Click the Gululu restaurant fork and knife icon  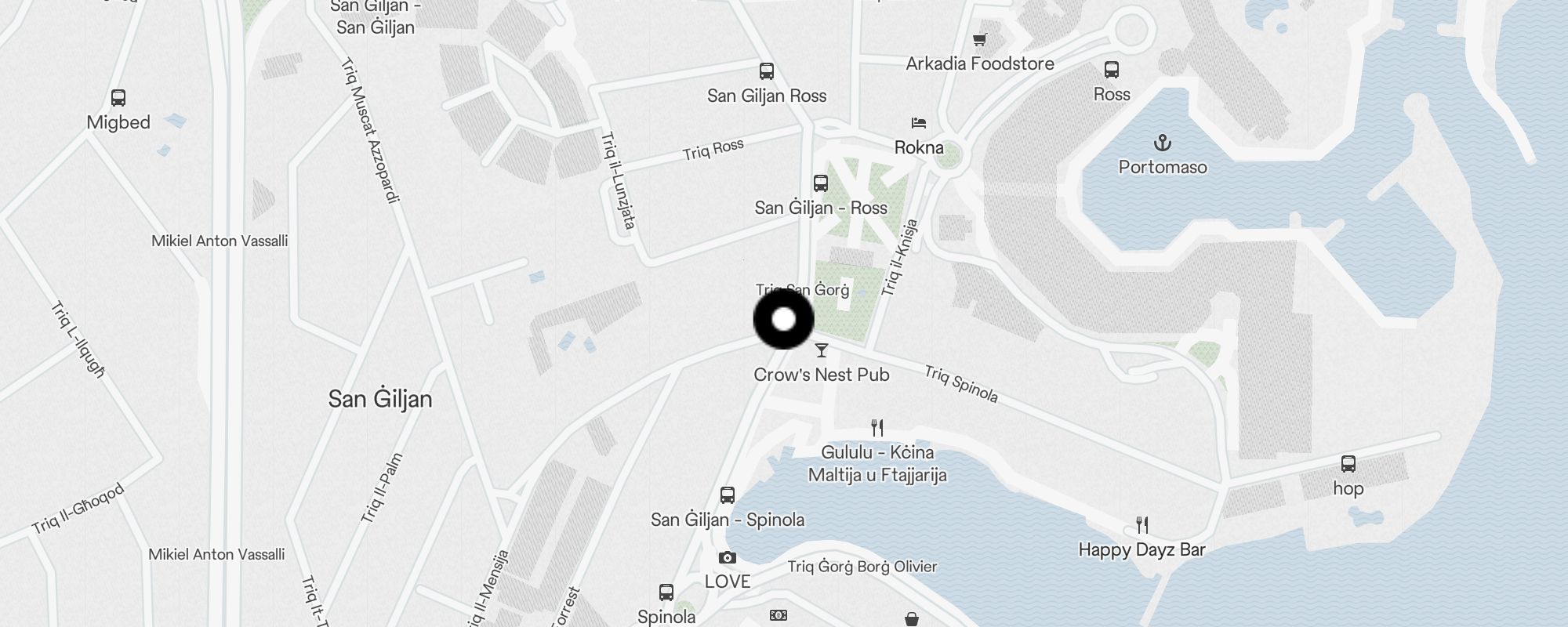click(x=877, y=428)
